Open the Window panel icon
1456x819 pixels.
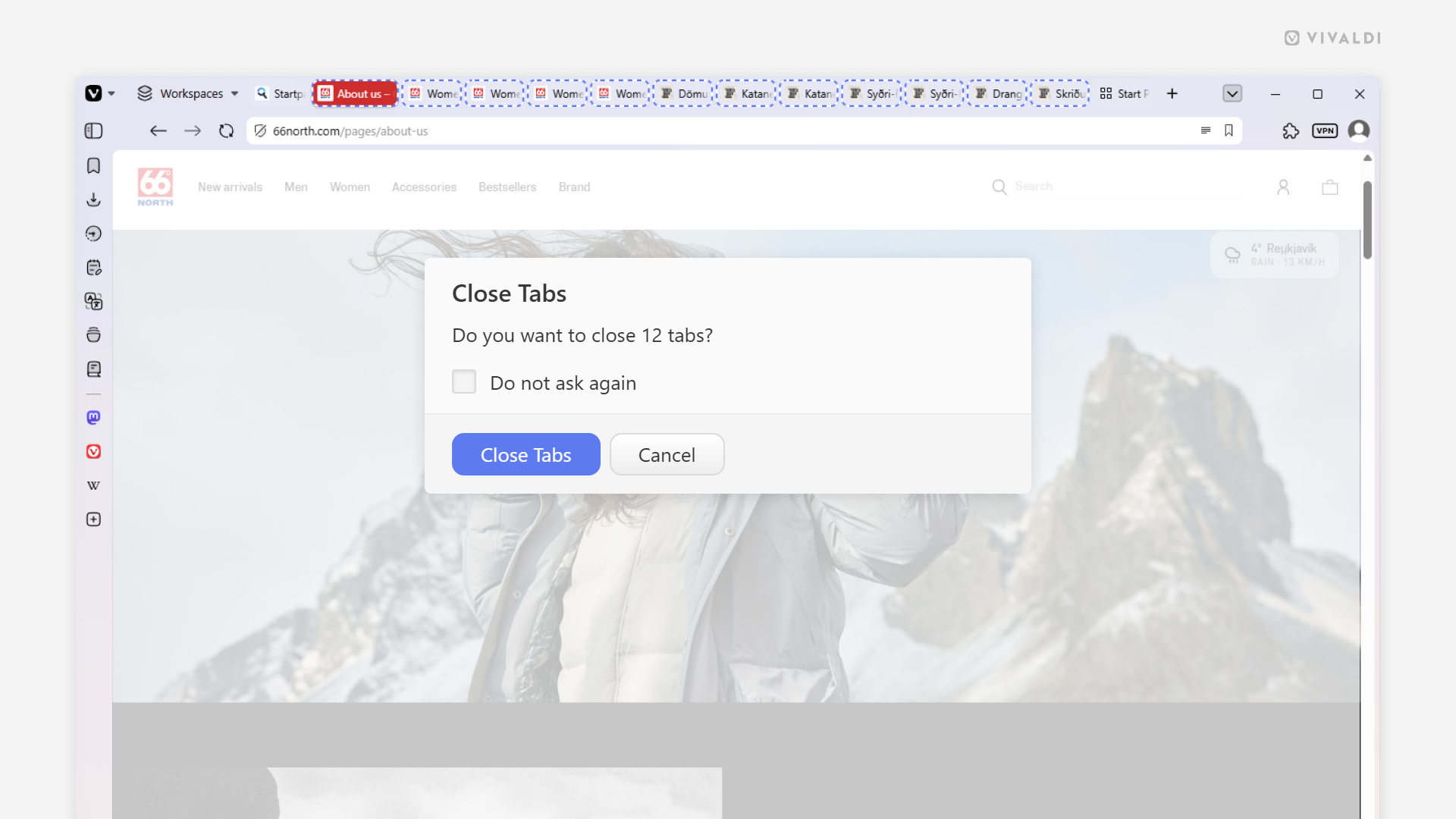tap(93, 335)
